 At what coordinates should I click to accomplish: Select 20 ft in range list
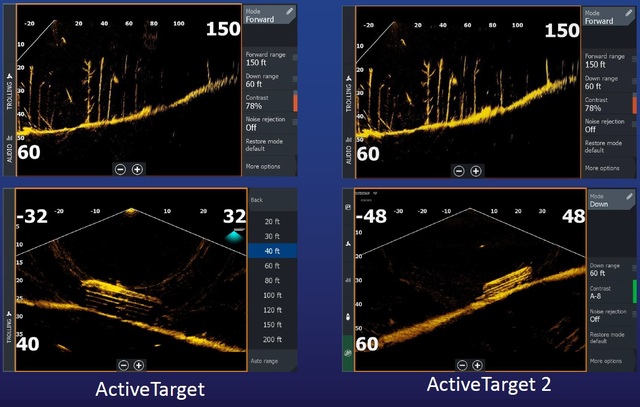click(272, 222)
